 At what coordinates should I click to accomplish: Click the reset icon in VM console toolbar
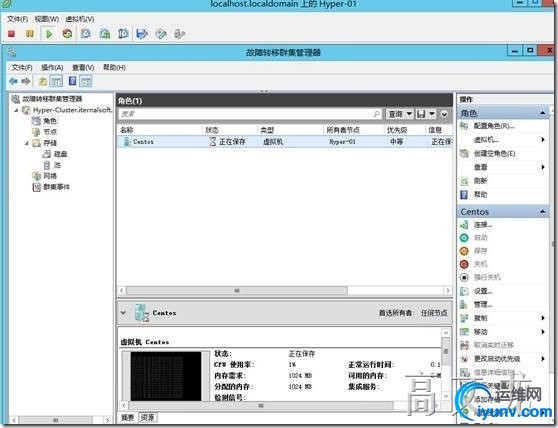[67, 34]
